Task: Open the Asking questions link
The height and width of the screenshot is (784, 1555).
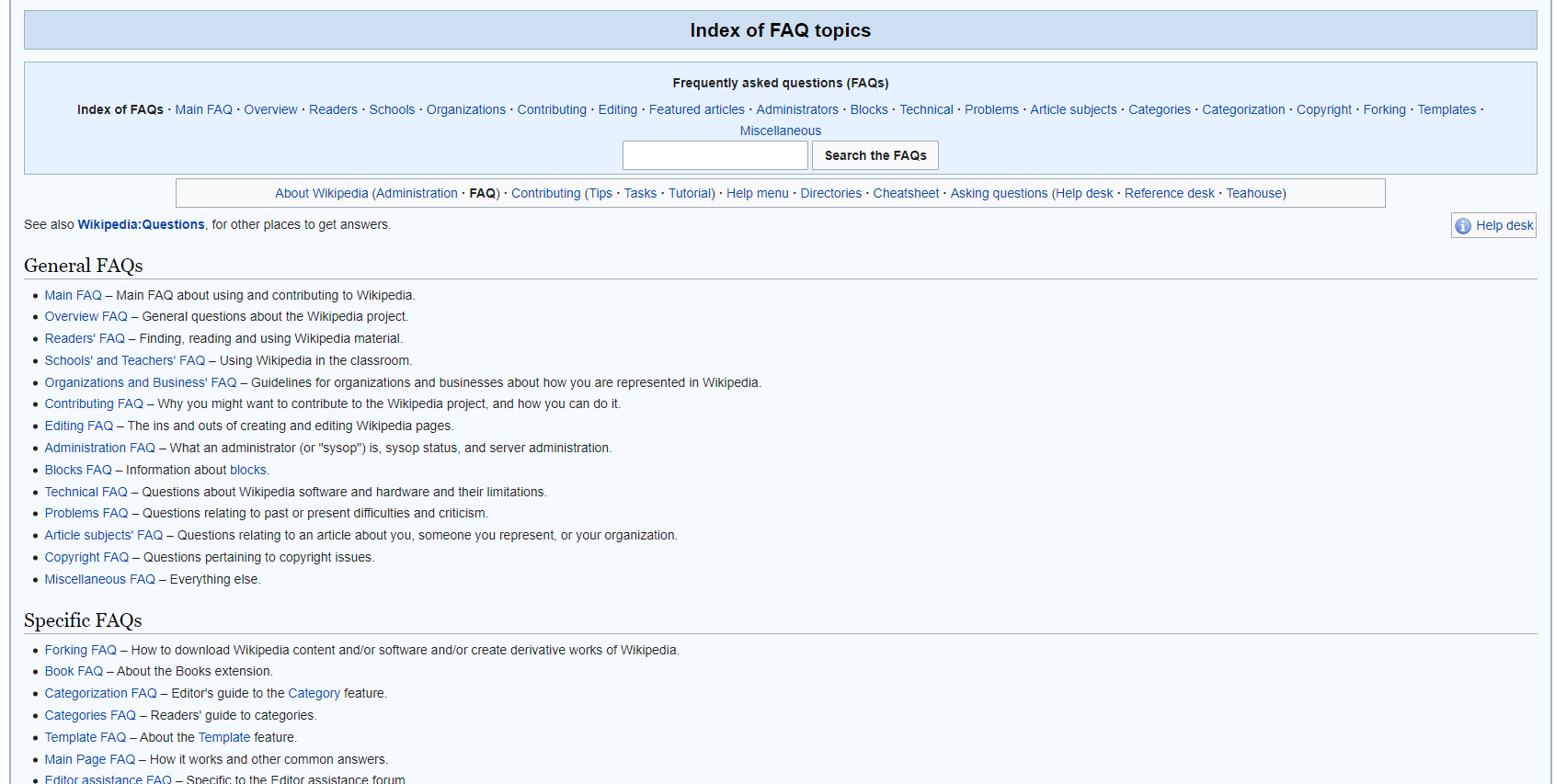Action: coord(999,193)
